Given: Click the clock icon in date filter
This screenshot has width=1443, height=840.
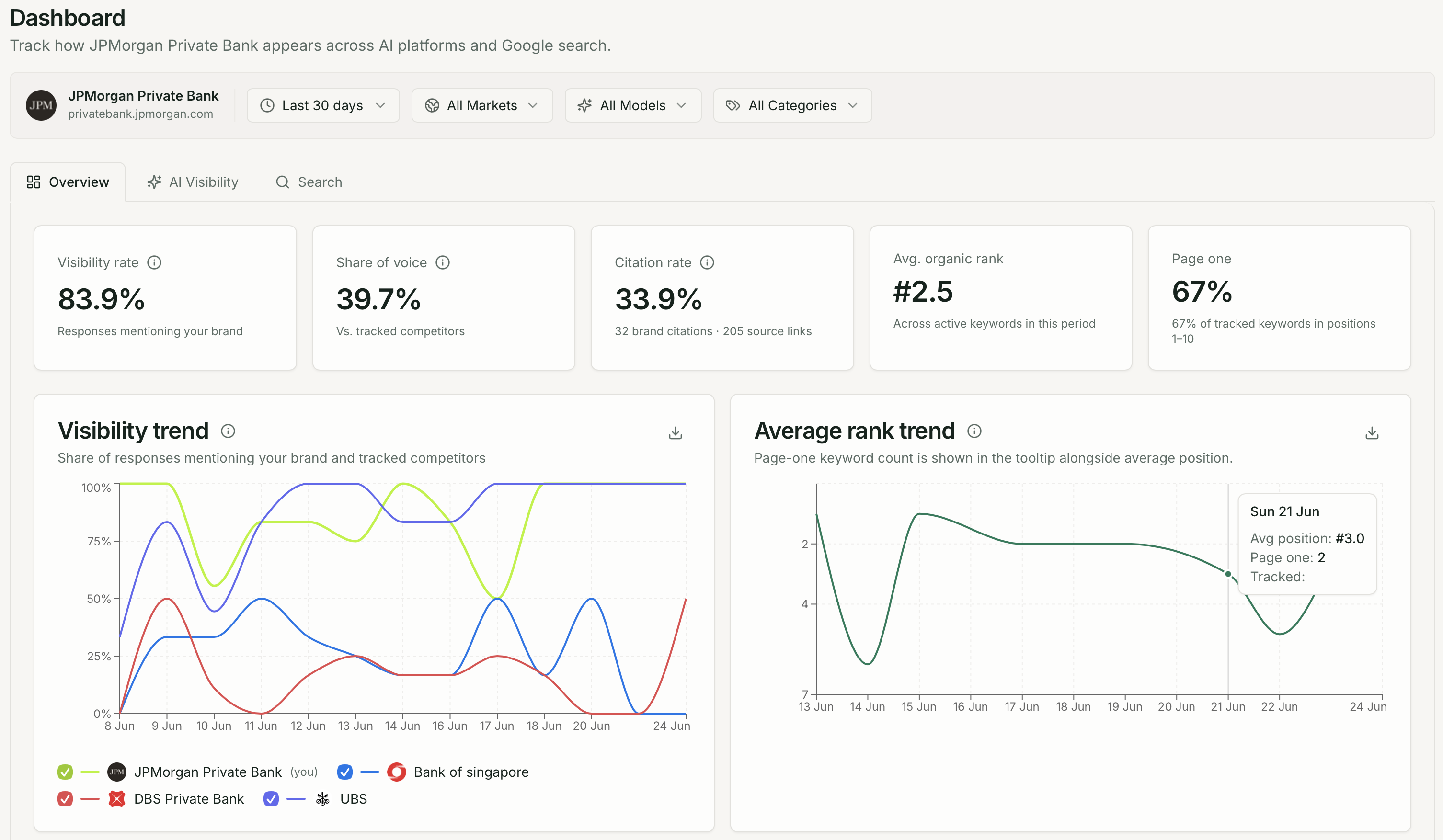Looking at the screenshot, I should 267,105.
